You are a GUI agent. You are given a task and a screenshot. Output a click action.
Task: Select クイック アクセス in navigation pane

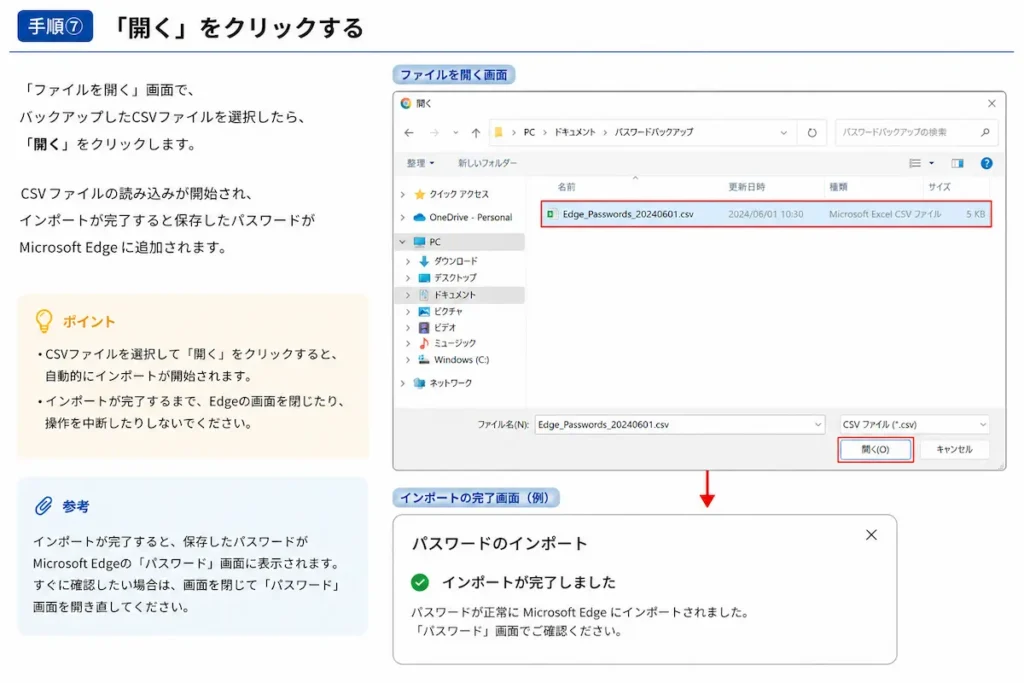[x=458, y=195]
